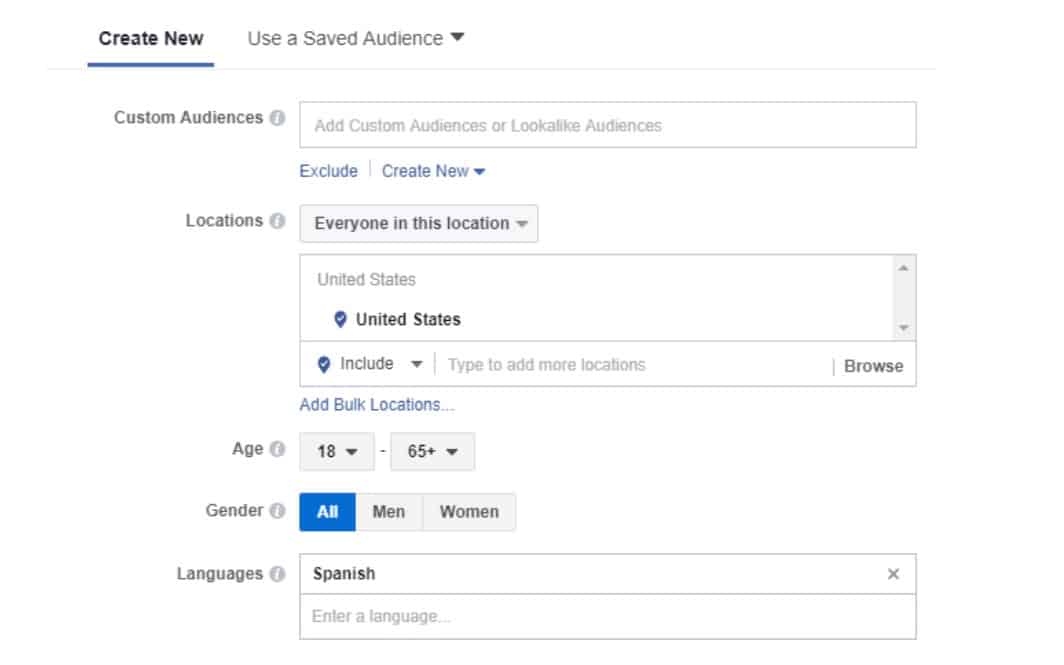Open the Custom Audiences info icon
Screen dimensions: 1064x665
click(x=277, y=117)
